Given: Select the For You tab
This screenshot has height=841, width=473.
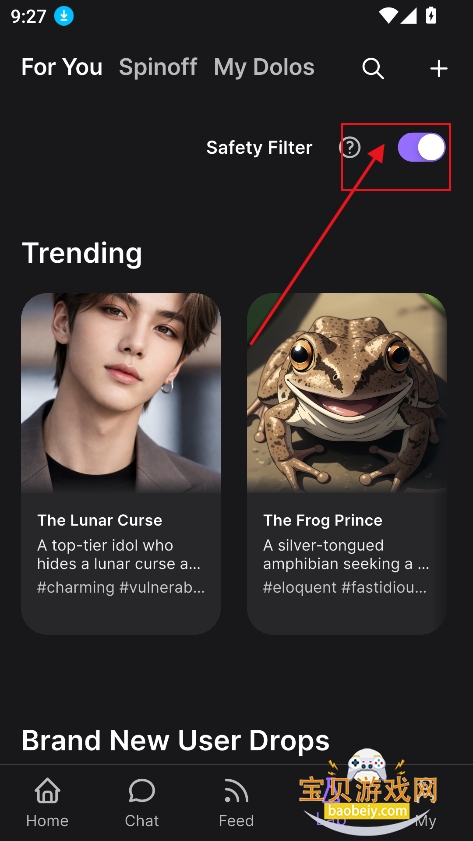Looking at the screenshot, I should pos(62,68).
